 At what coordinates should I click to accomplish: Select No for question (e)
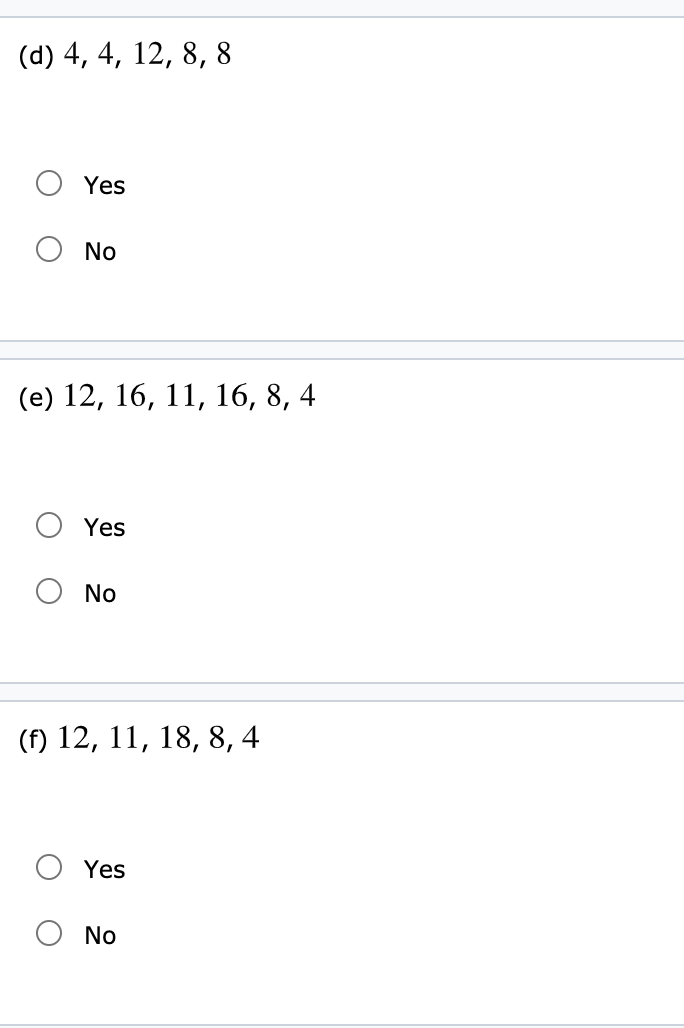pos(49,591)
